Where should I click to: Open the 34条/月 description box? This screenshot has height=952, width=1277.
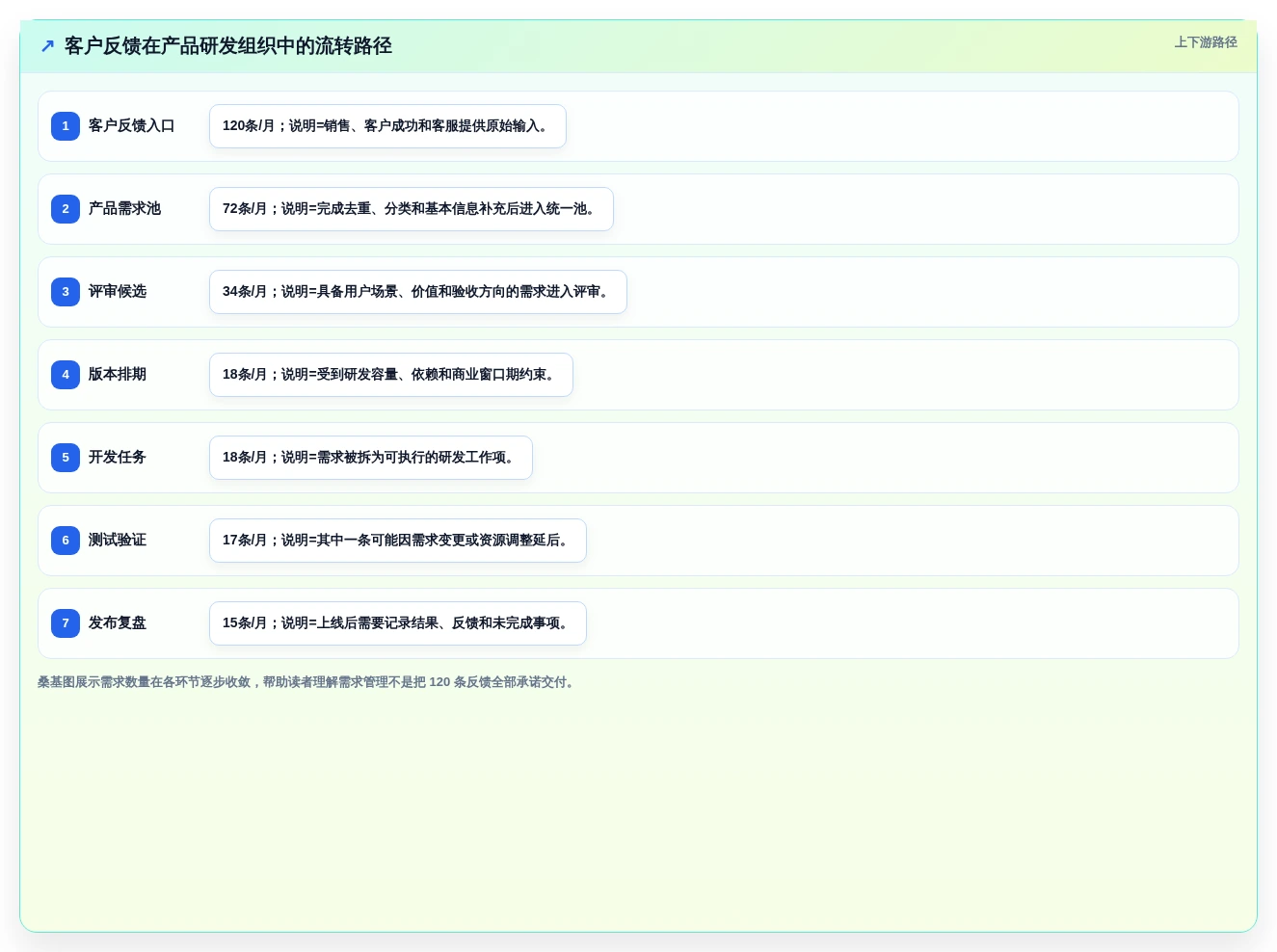(418, 292)
